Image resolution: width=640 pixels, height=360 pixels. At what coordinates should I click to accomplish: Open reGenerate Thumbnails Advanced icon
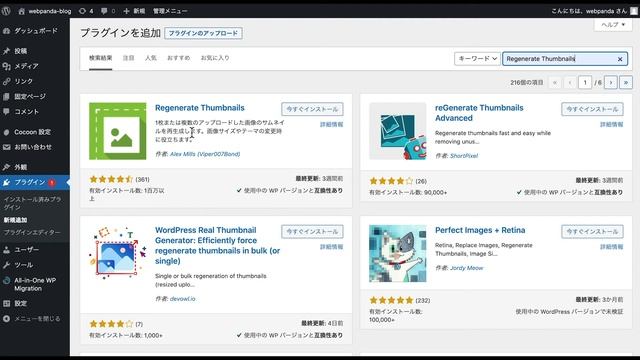tap(398, 131)
